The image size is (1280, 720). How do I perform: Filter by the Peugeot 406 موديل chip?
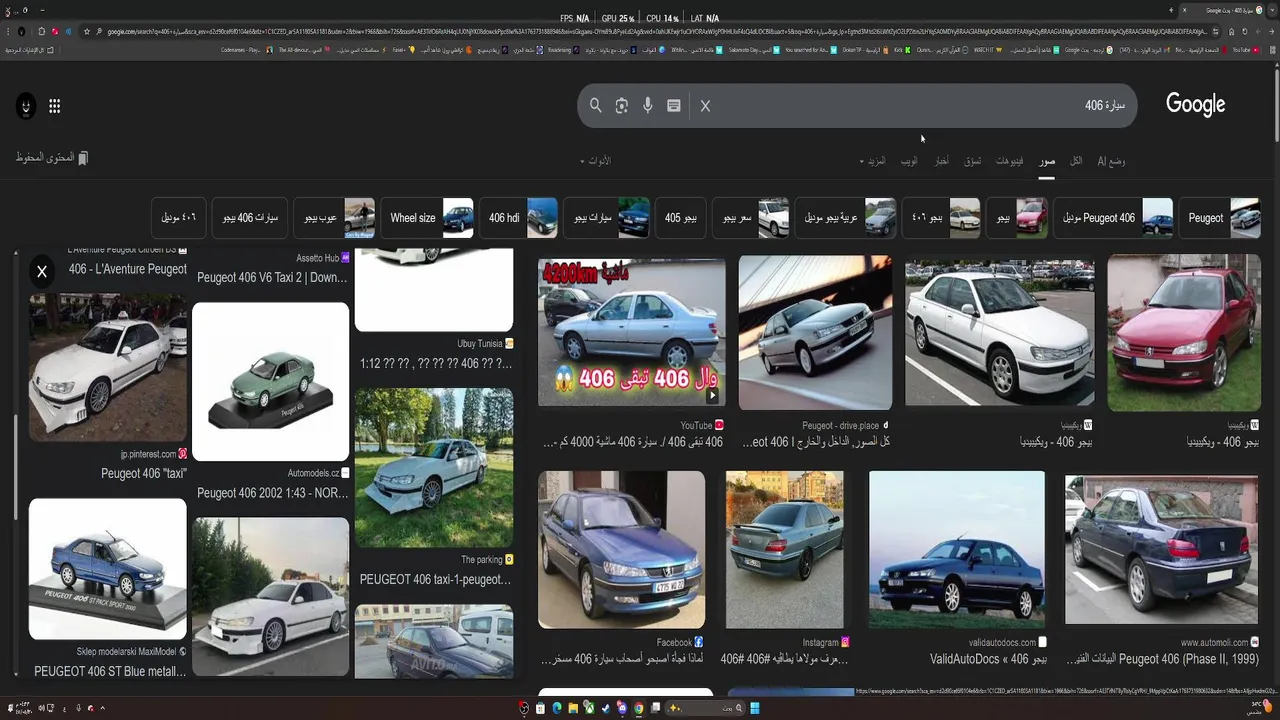[x=1113, y=218]
